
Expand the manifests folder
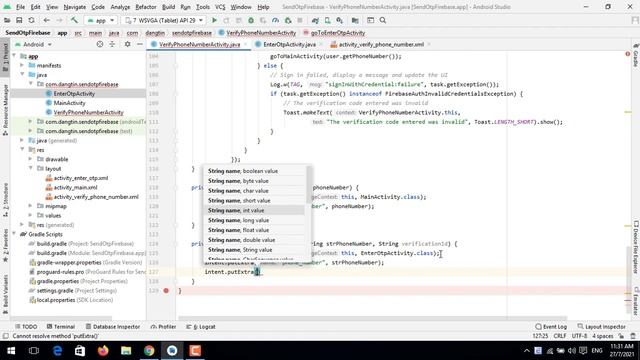coord(22,65)
